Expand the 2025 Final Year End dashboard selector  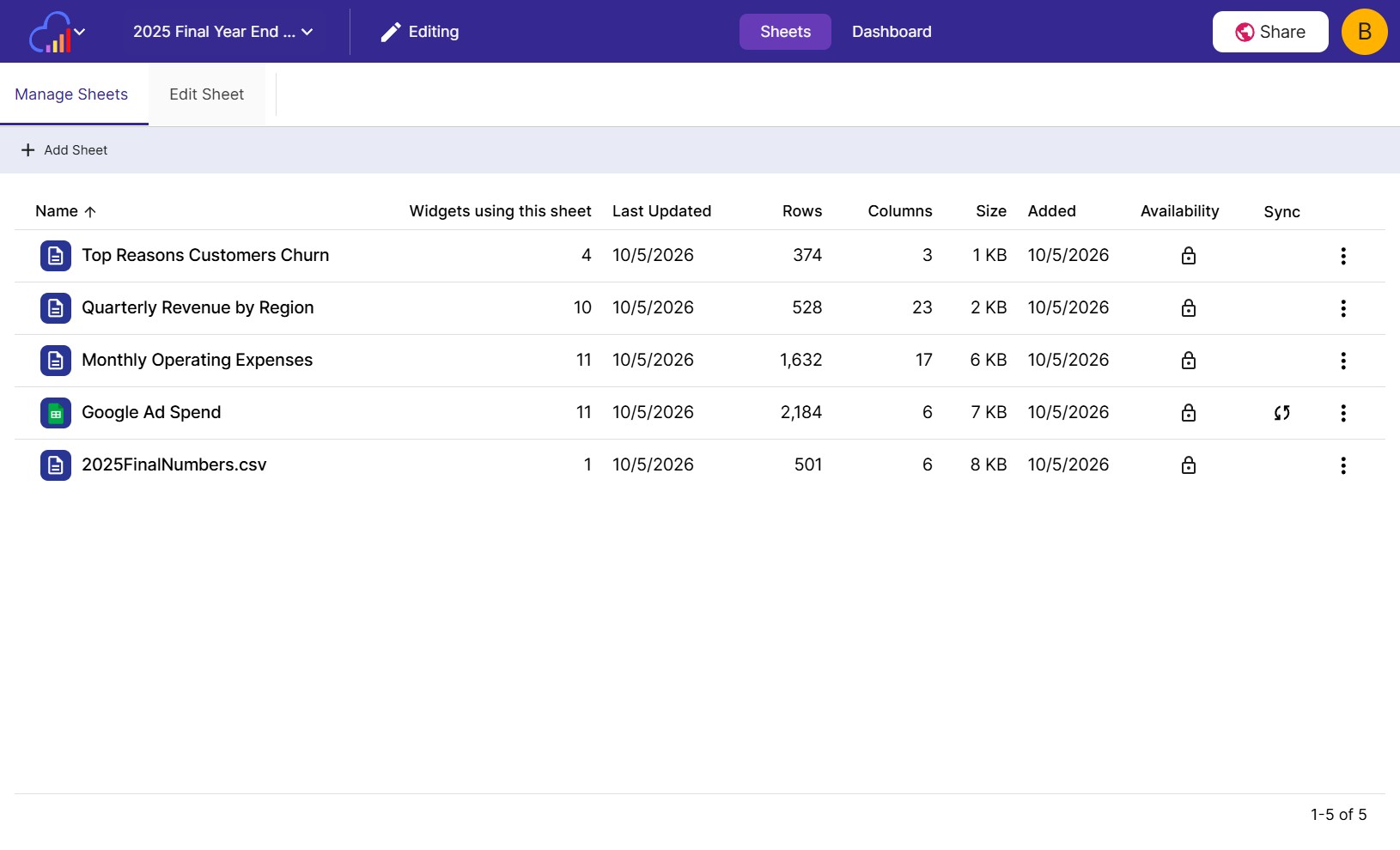223,32
